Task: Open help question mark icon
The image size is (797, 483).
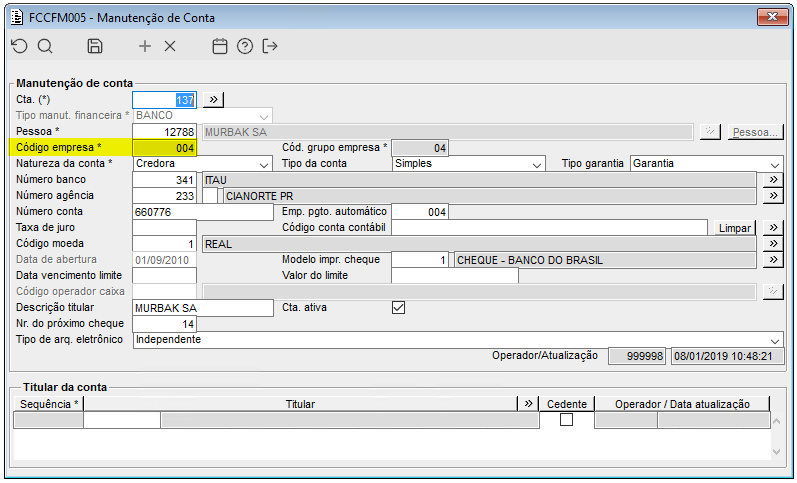Action: pos(245,46)
